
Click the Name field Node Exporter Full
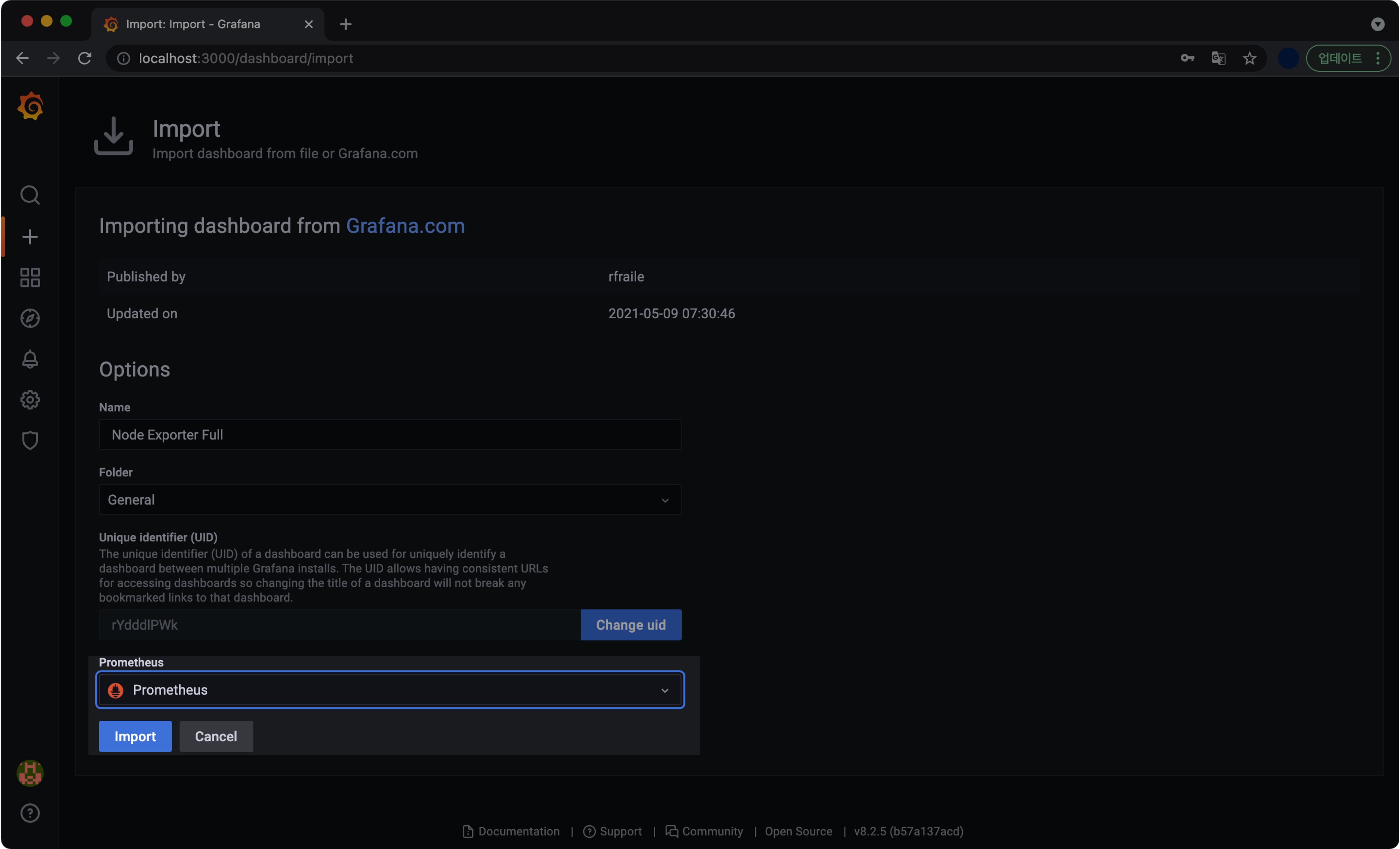(390, 435)
